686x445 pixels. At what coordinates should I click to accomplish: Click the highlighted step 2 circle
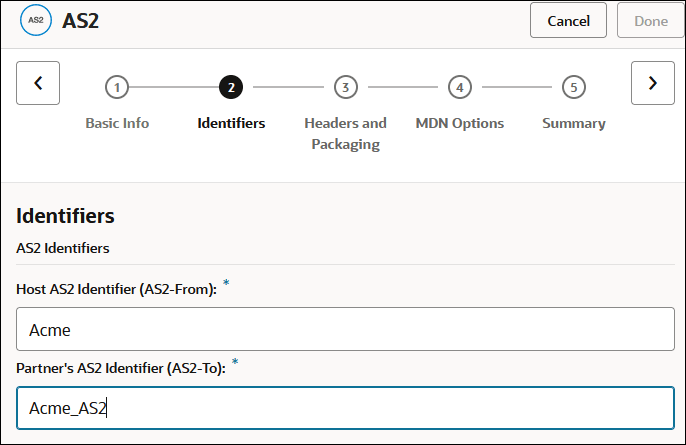point(231,87)
